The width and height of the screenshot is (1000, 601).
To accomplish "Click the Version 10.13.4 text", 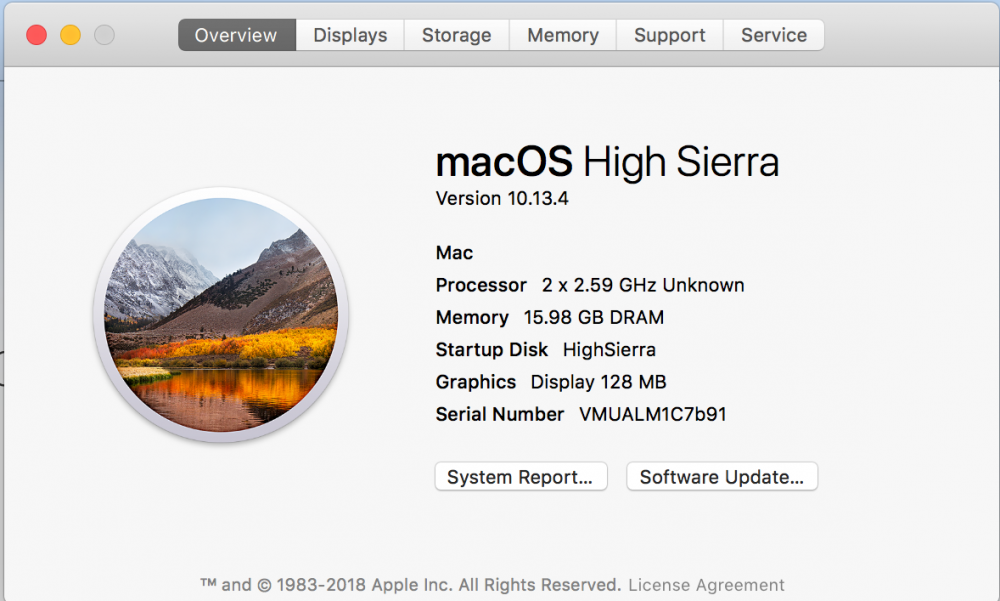I will [502, 198].
